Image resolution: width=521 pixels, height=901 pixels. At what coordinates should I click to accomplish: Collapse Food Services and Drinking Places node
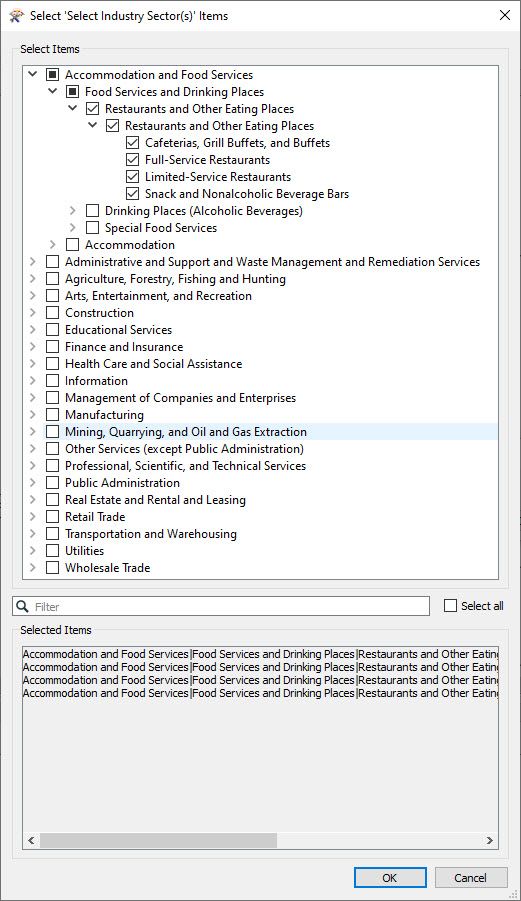tap(53, 91)
